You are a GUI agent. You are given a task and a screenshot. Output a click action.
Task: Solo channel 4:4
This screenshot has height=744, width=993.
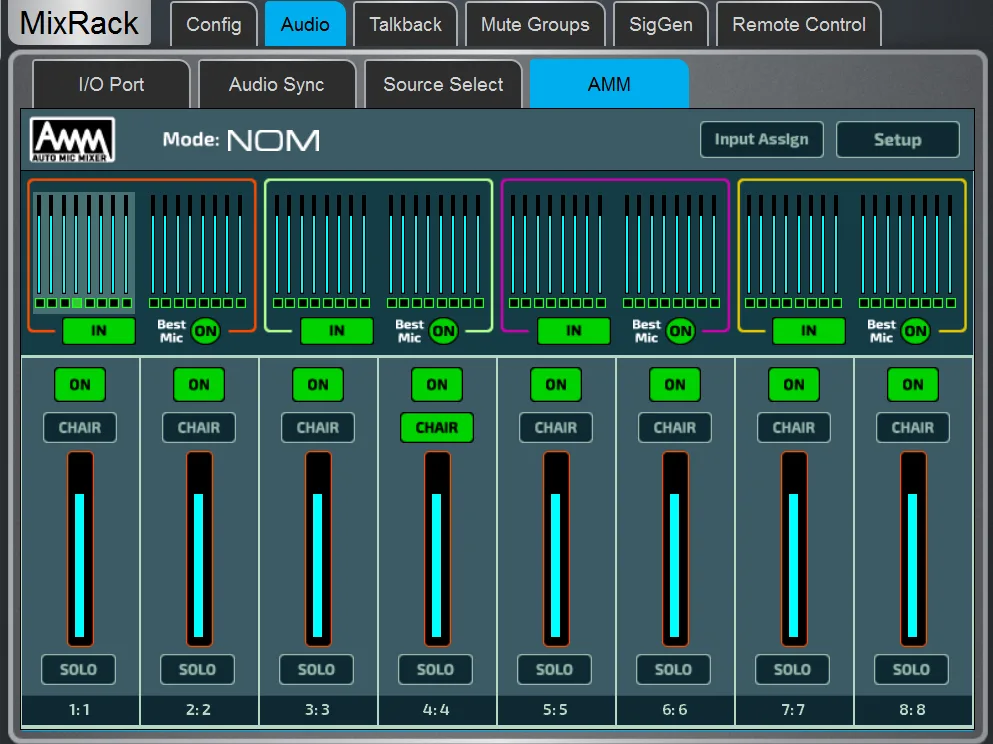click(x=436, y=669)
